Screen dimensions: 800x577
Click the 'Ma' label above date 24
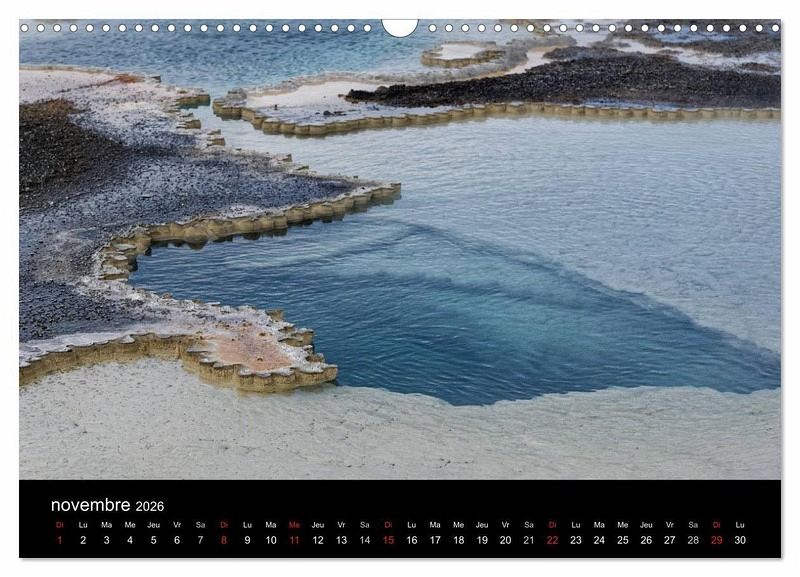599,524
